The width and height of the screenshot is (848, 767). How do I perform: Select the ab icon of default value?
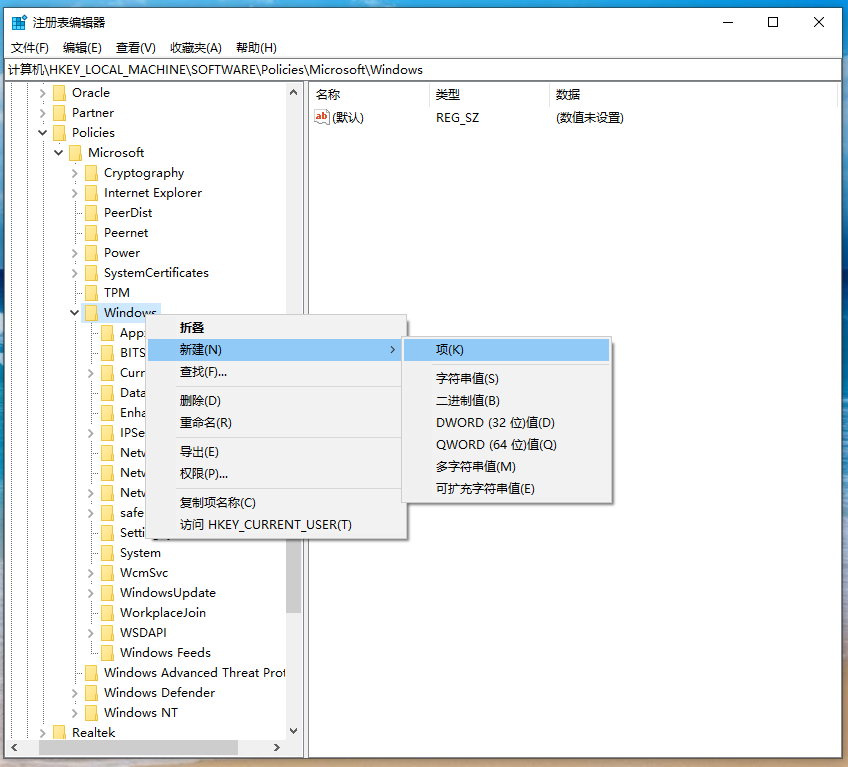point(321,117)
